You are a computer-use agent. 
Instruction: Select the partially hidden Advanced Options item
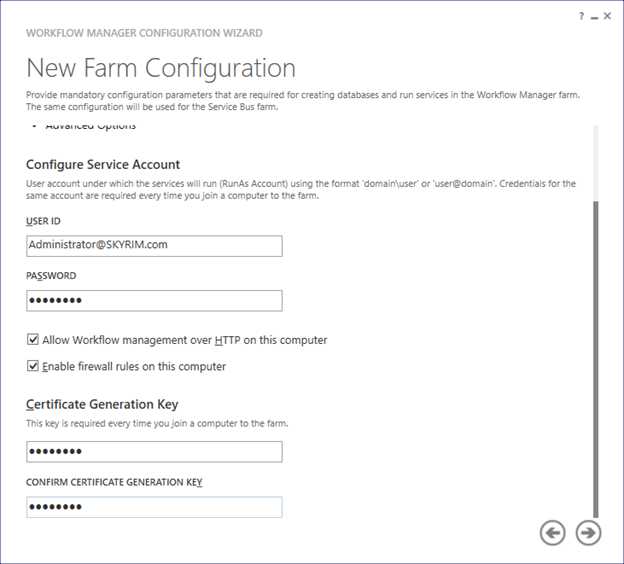click(x=91, y=126)
